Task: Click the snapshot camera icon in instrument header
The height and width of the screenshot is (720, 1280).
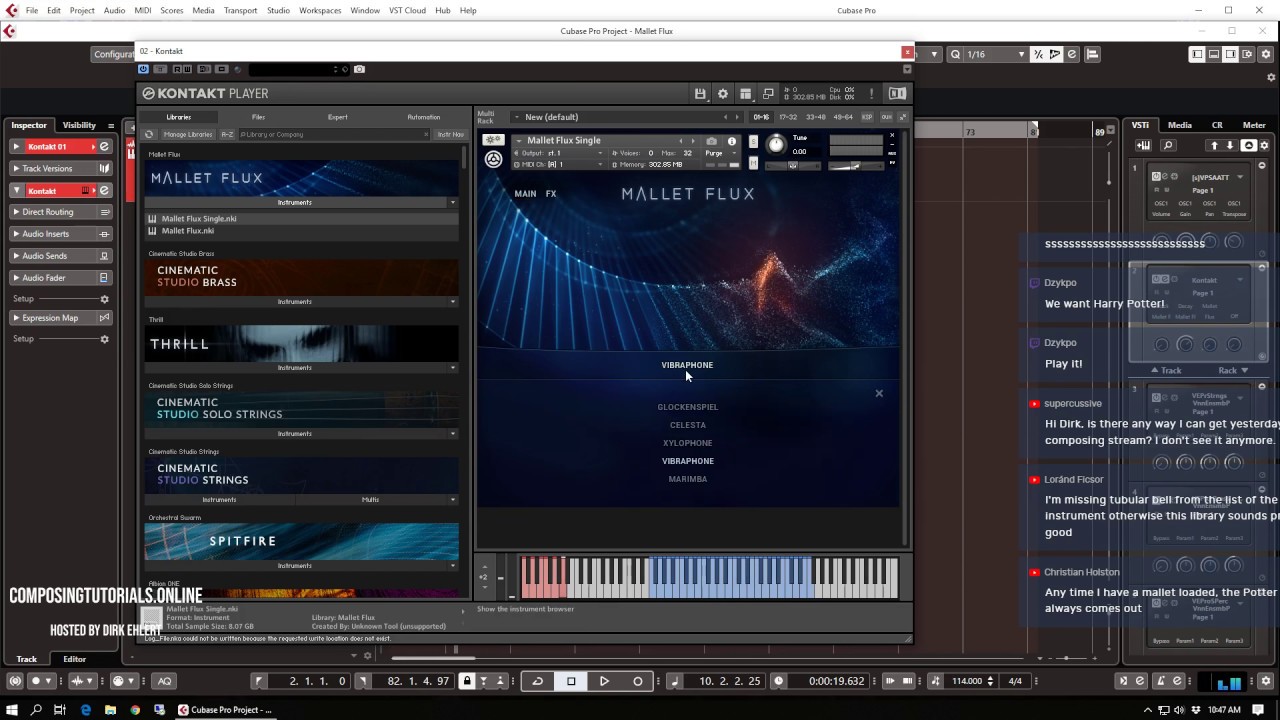Action: (711, 141)
